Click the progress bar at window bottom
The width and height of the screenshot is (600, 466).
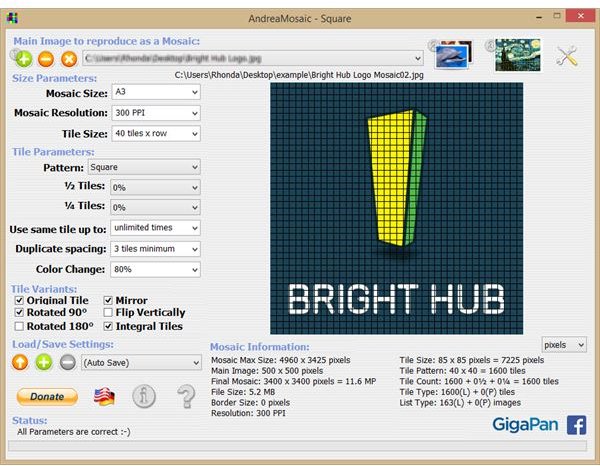[297, 446]
